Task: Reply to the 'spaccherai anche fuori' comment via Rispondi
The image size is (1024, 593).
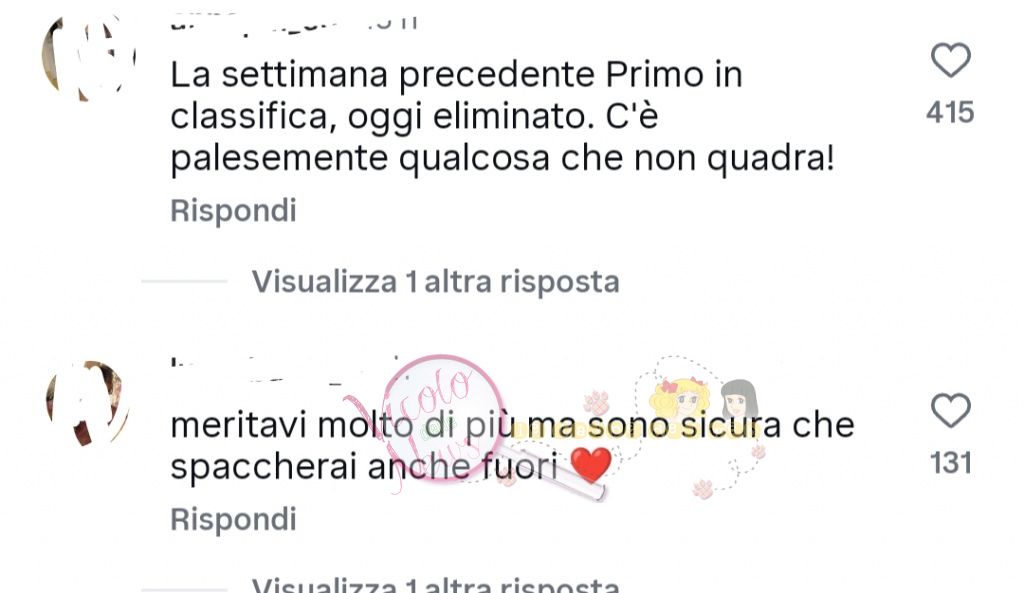Action: [x=233, y=520]
